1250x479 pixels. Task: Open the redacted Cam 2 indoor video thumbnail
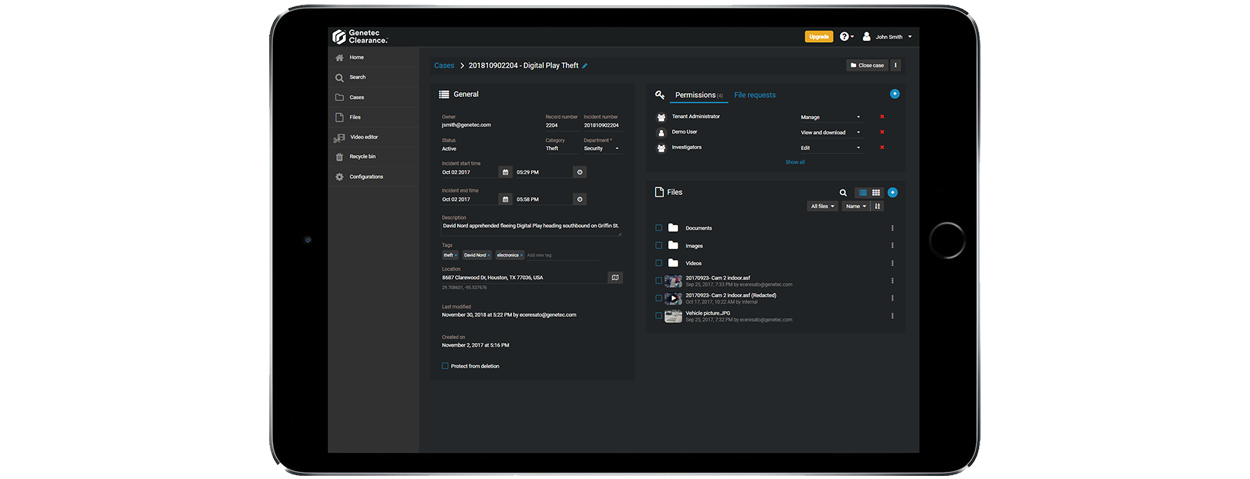(673, 298)
